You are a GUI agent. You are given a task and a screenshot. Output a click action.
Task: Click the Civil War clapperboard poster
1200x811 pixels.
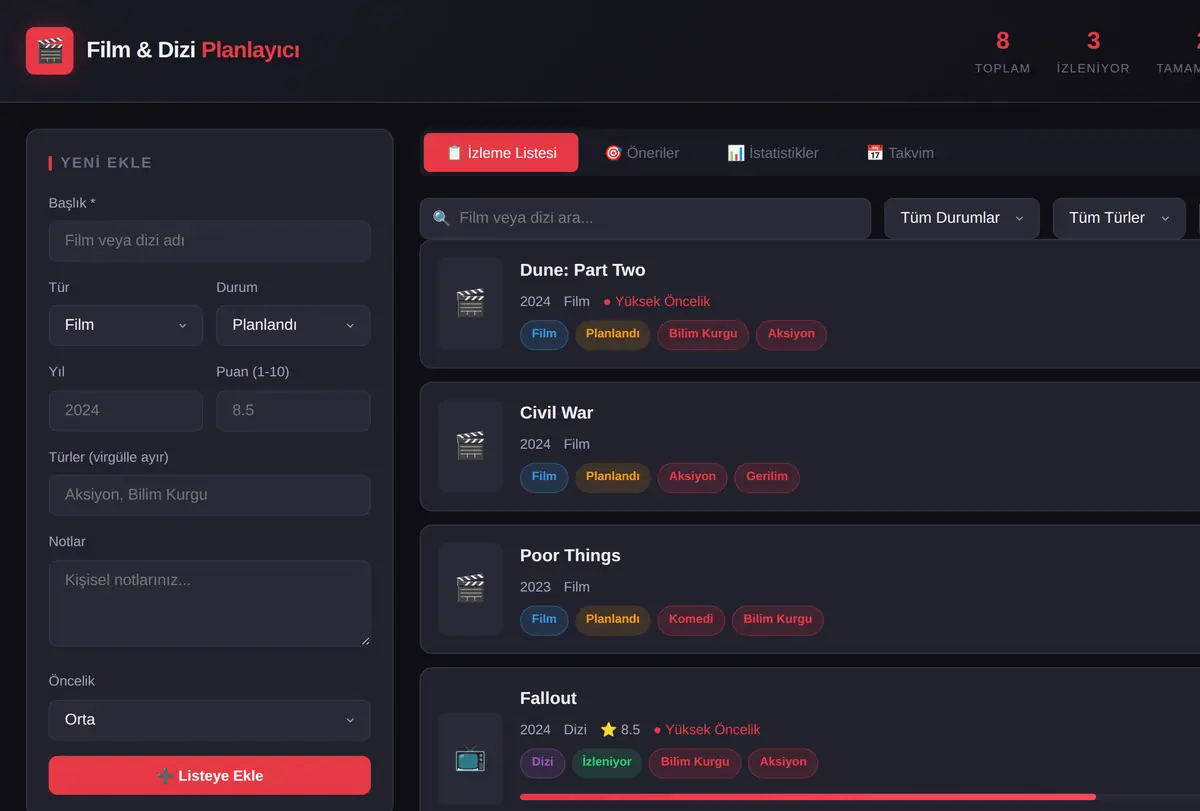point(470,446)
